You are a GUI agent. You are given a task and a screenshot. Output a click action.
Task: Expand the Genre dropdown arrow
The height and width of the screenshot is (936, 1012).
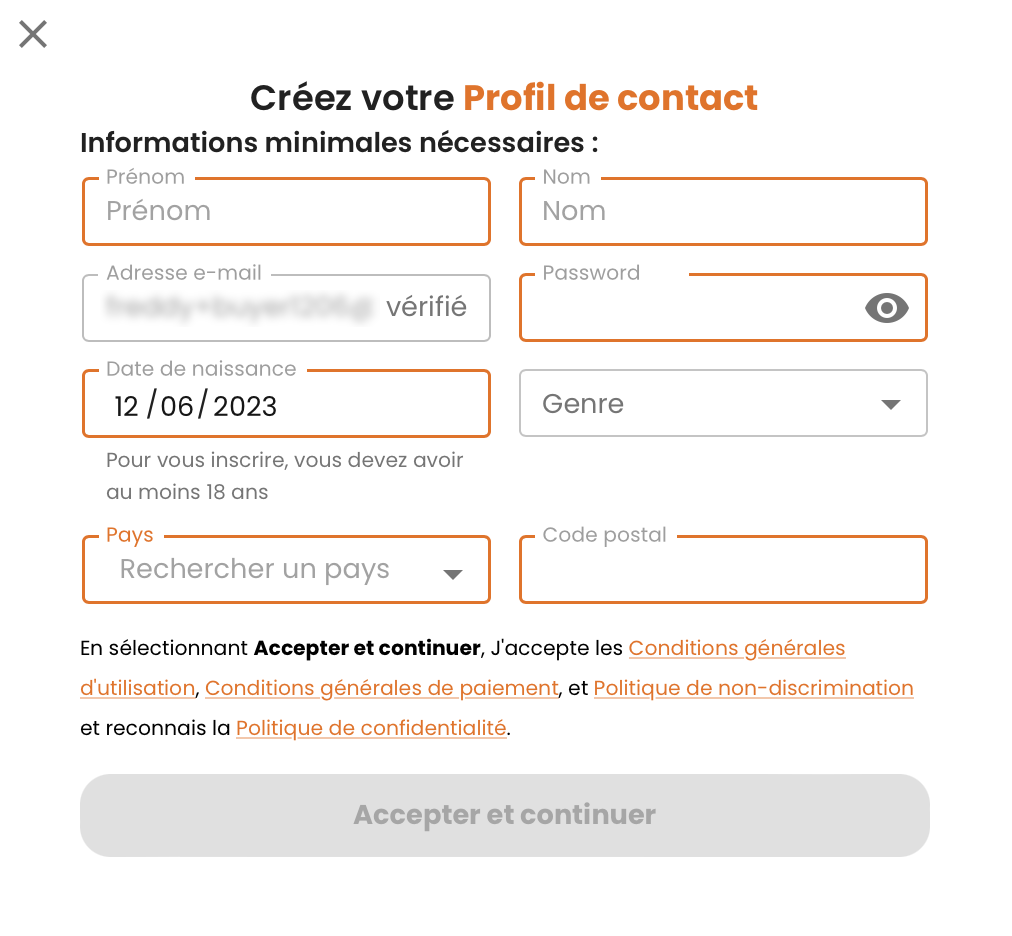[891, 405]
